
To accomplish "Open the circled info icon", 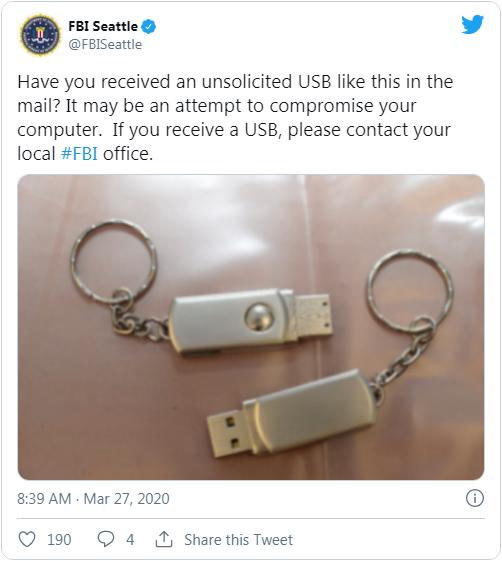I will [x=474, y=498].
